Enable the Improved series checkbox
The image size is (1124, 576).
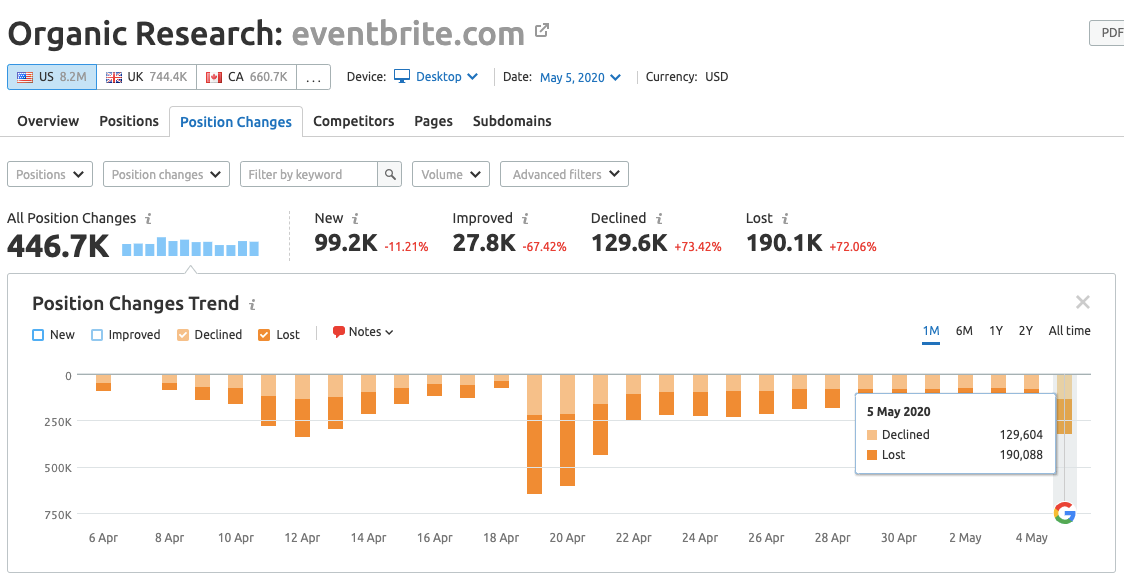(x=97, y=335)
